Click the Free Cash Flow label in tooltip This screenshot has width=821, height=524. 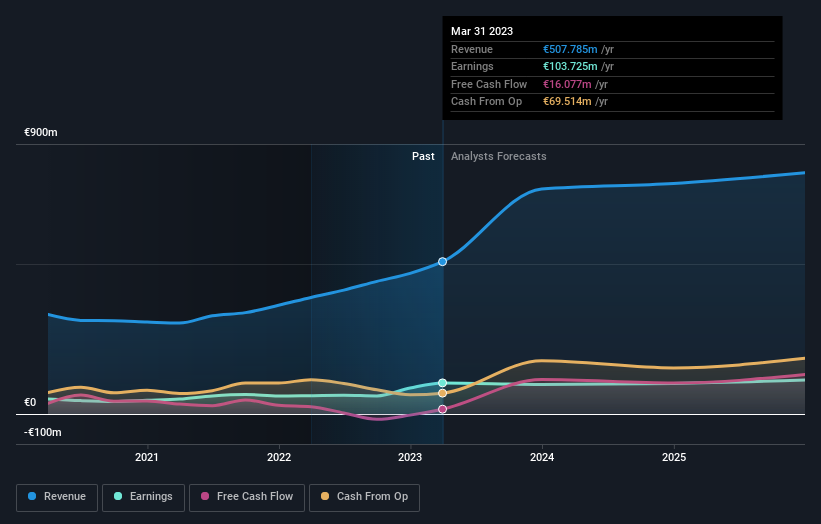pyautogui.click(x=489, y=84)
